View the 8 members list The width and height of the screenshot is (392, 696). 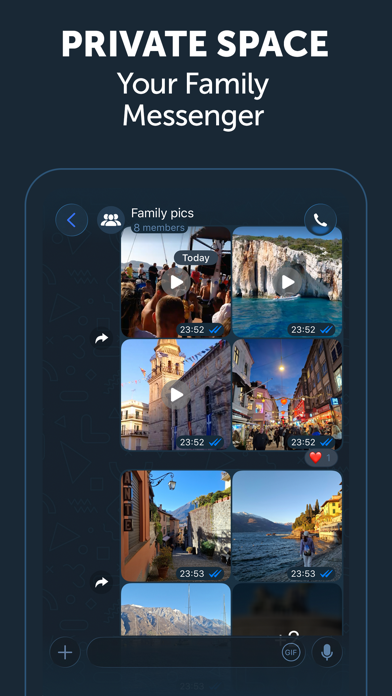[x=159, y=228]
